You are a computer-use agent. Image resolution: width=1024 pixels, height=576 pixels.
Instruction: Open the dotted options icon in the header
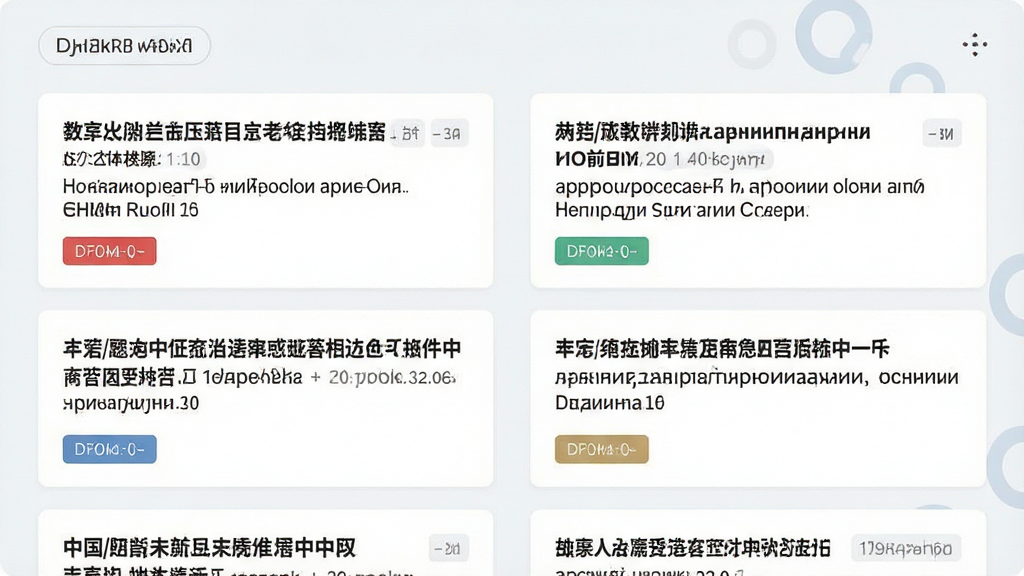[x=974, y=45]
